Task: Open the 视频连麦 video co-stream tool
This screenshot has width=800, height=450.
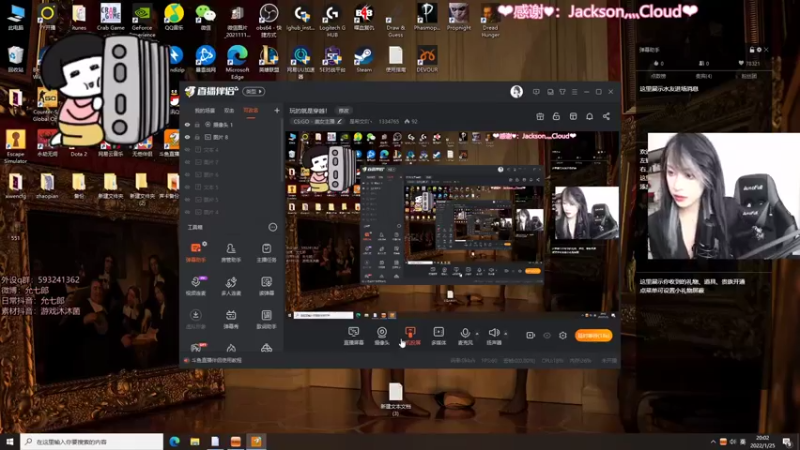Action: (195, 286)
